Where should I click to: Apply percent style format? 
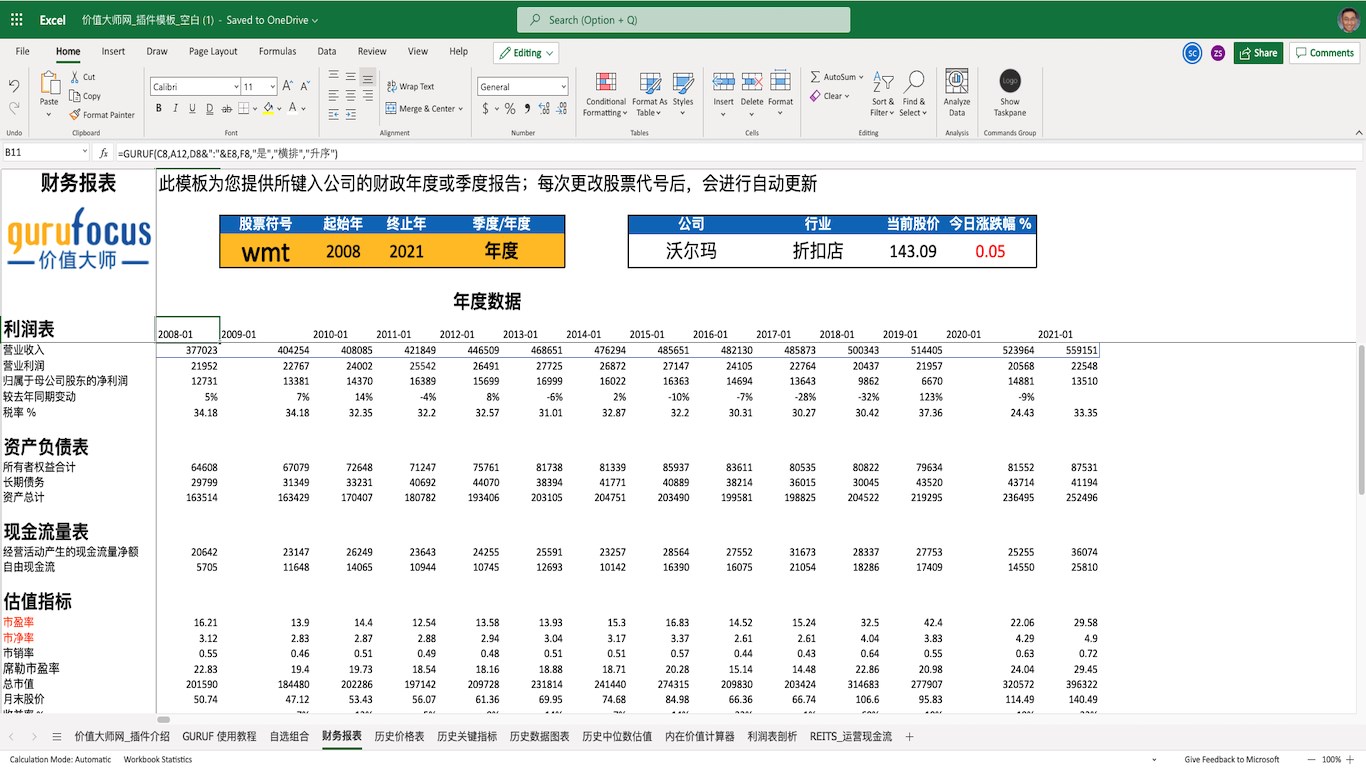510,108
